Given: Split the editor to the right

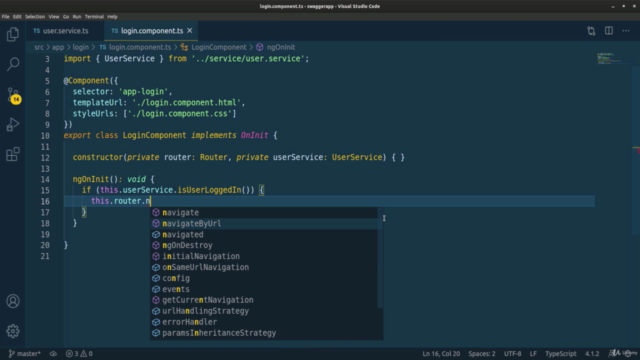Looking at the screenshot, I should click(609, 31).
